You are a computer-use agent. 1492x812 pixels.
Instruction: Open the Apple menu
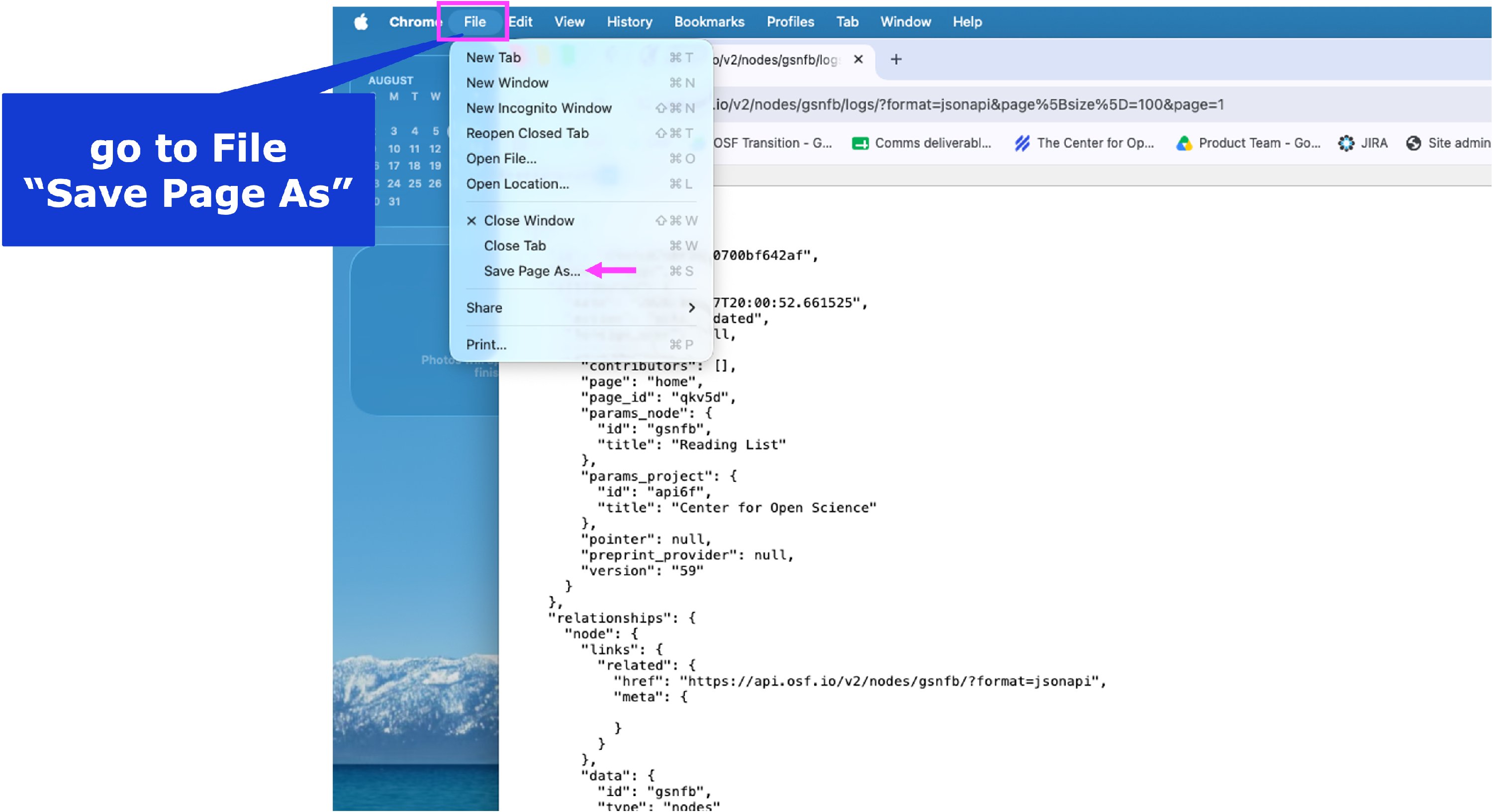pos(361,22)
